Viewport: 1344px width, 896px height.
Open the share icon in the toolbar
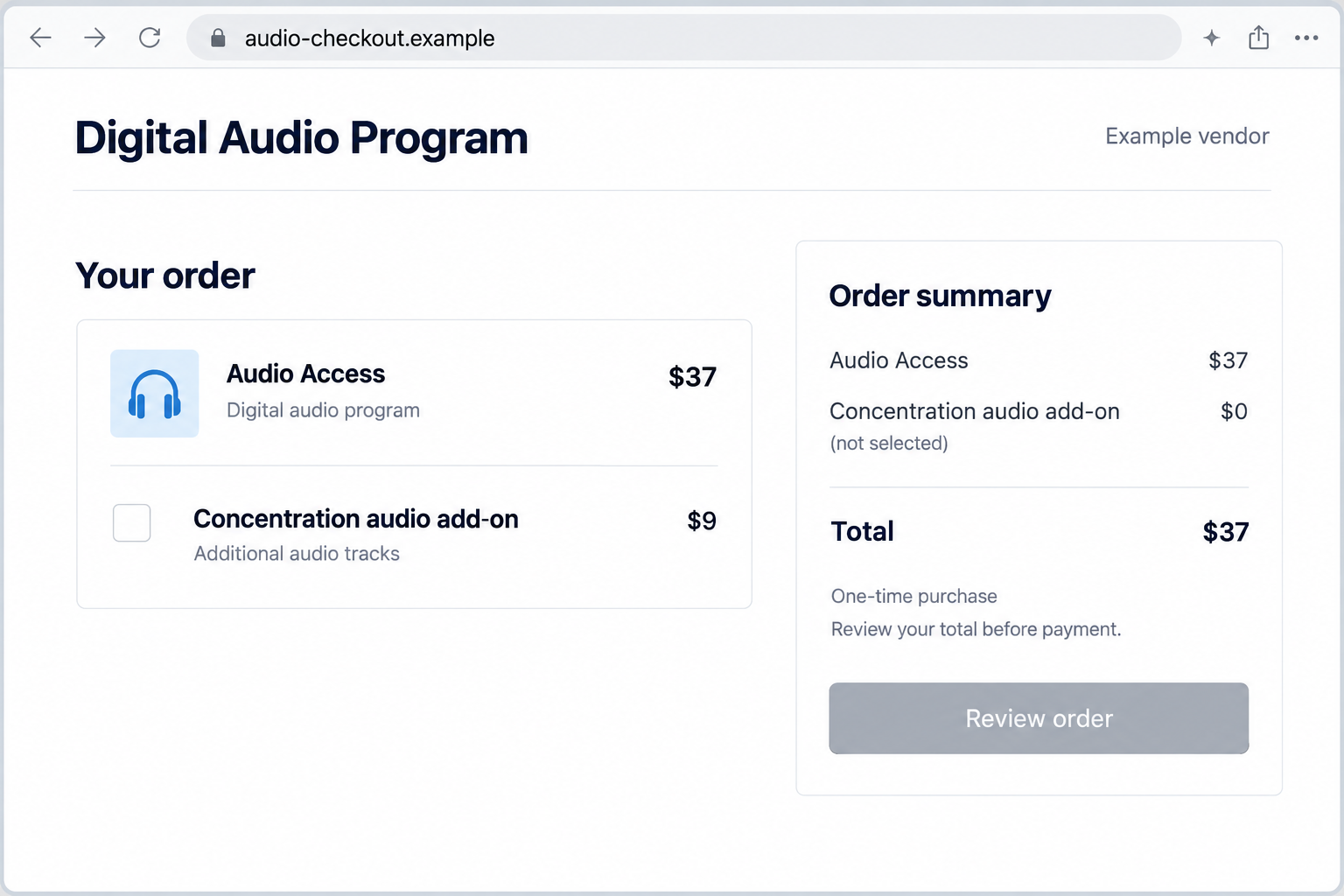(1258, 38)
